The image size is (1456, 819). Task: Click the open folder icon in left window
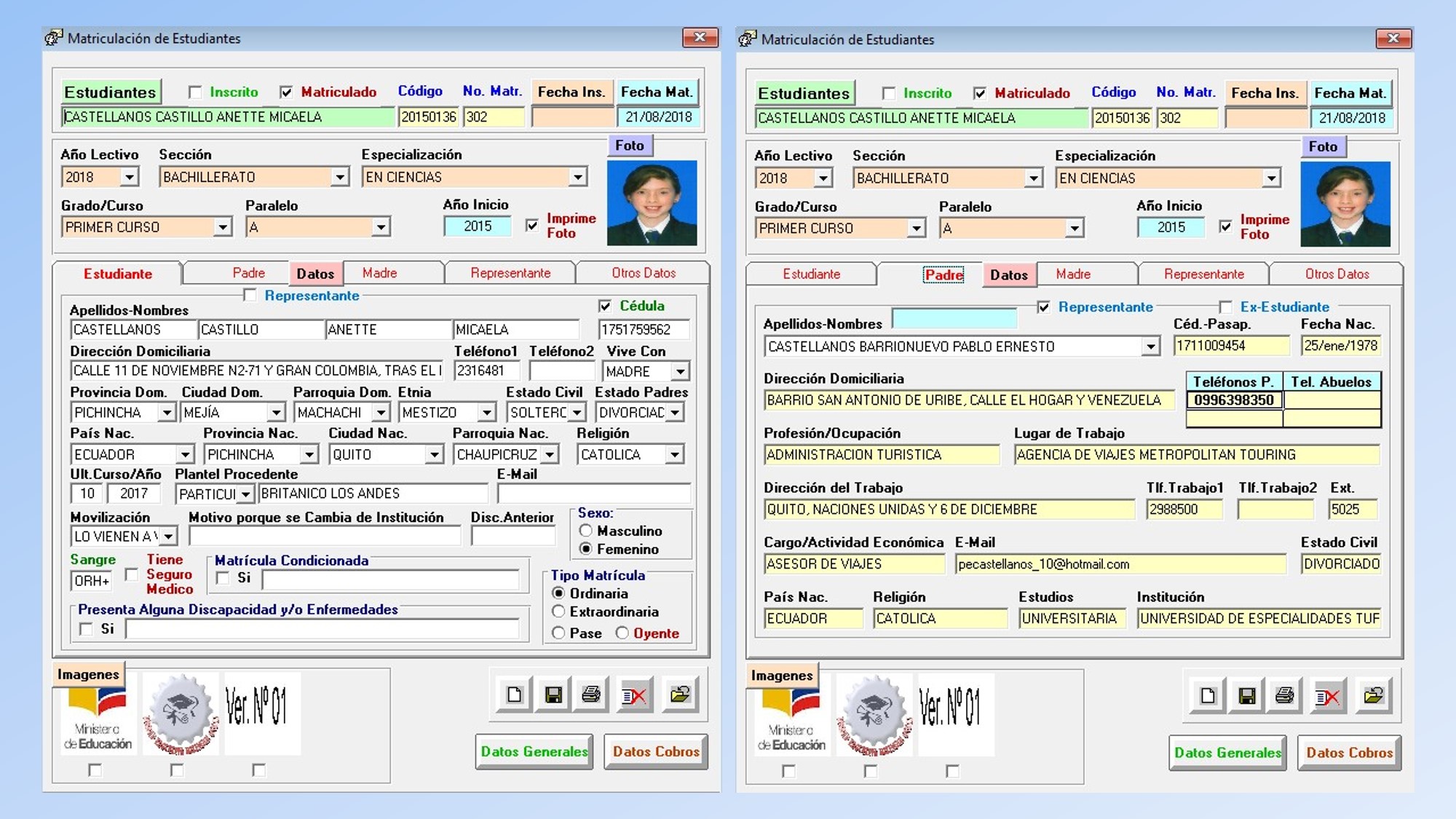point(680,695)
